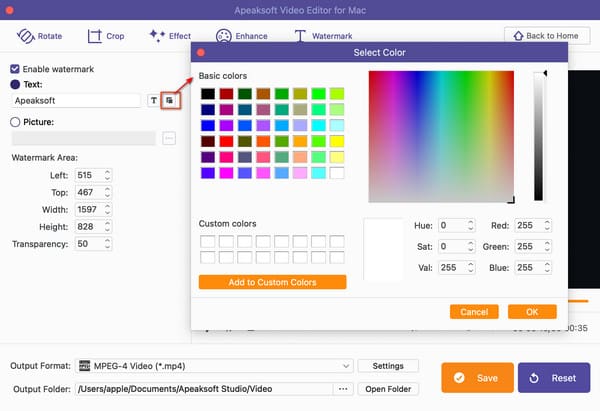The image size is (600, 411).
Task: Pick the cyan basic color swatch
Action: (x=318, y=126)
